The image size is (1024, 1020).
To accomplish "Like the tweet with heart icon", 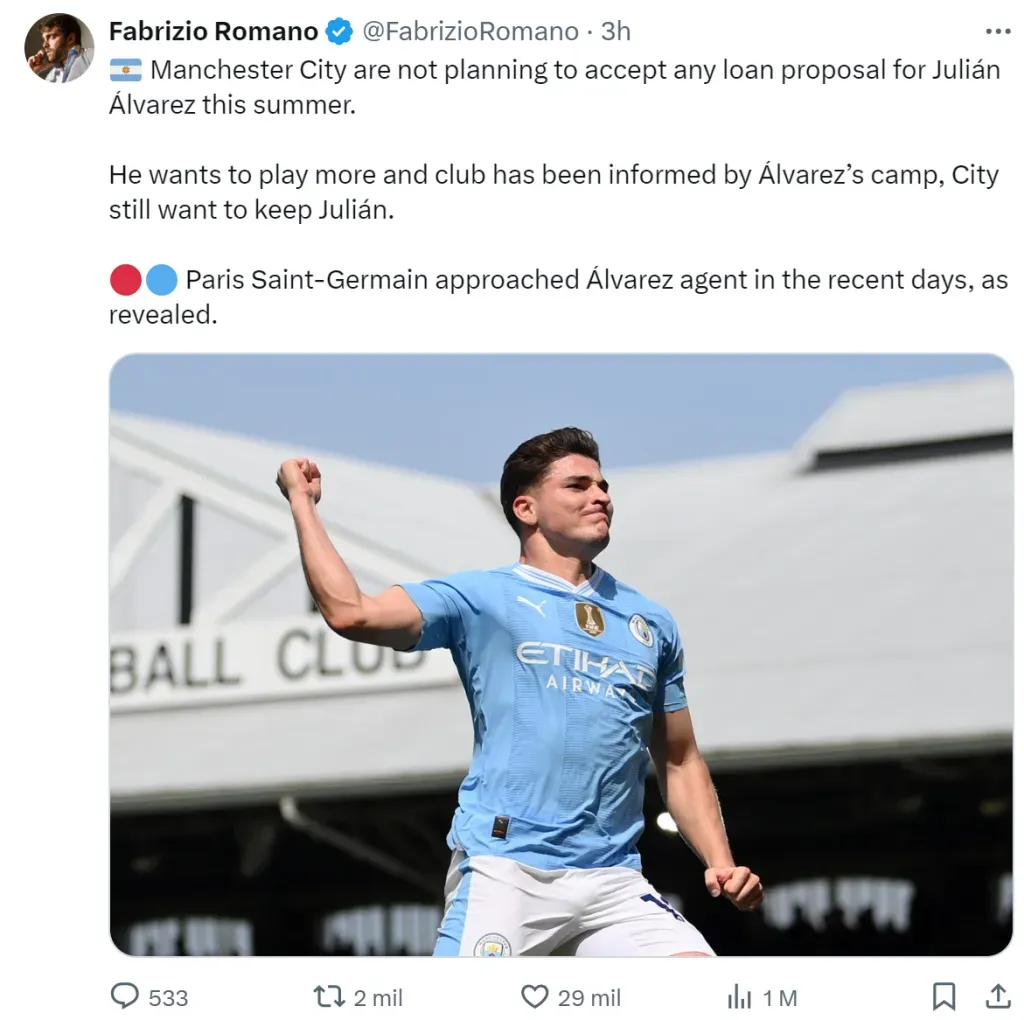I will click(534, 996).
